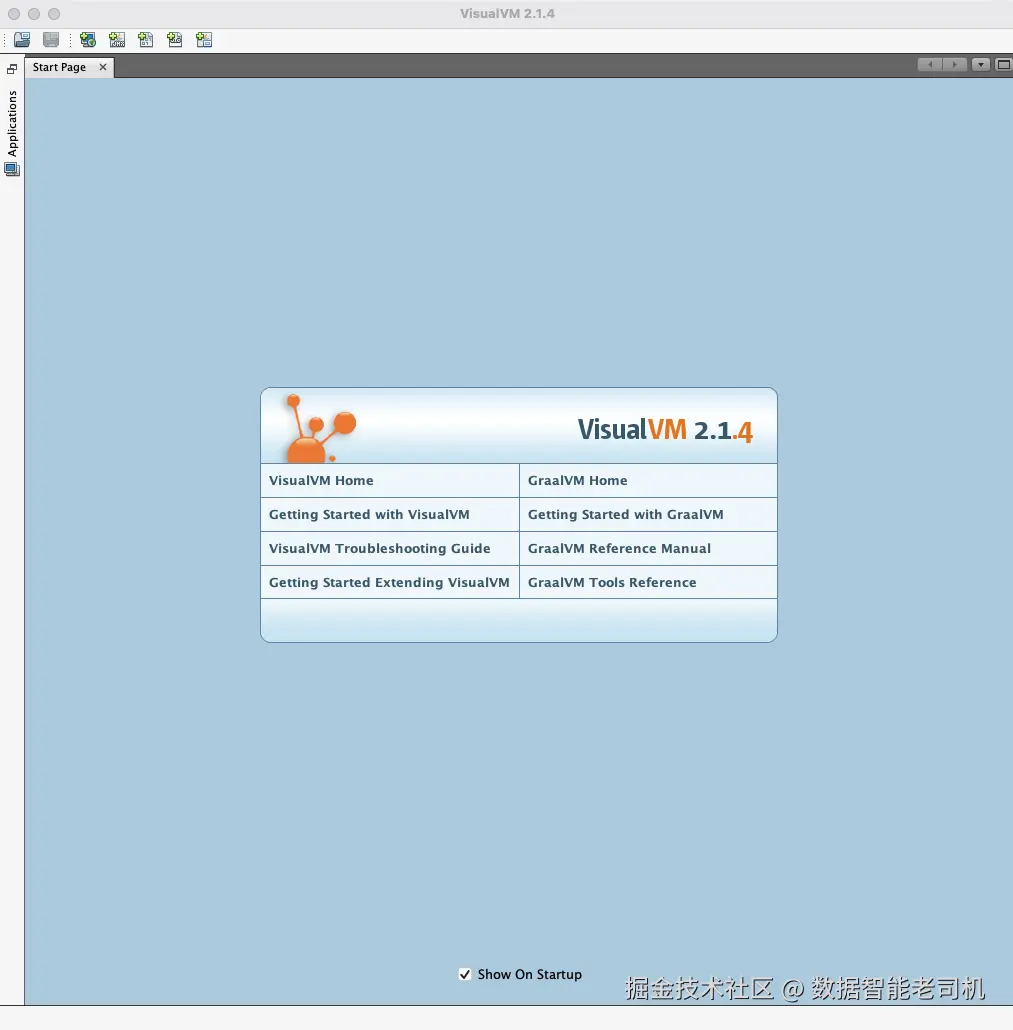1013x1030 pixels.
Task: Add a remote host via toolbar icon
Action: pyautogui.click(x=87, y=40)
